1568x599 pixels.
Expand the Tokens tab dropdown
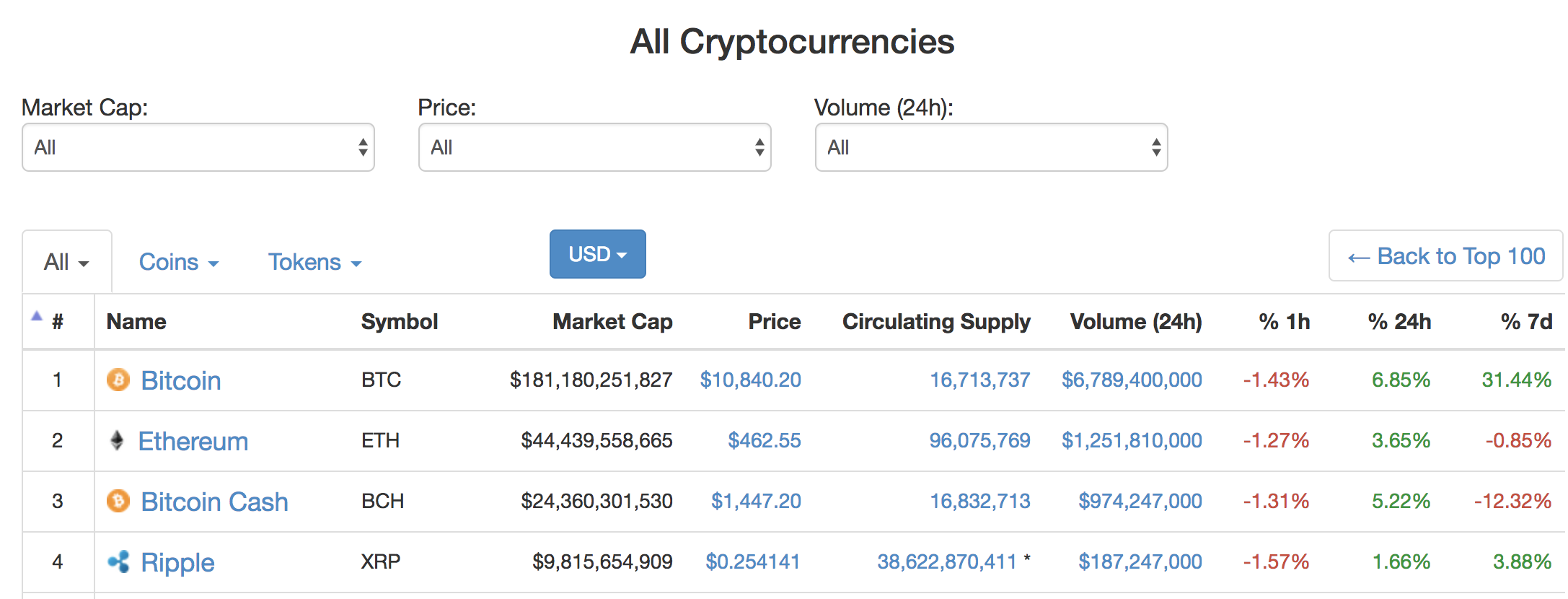click(x=315, y=262)
